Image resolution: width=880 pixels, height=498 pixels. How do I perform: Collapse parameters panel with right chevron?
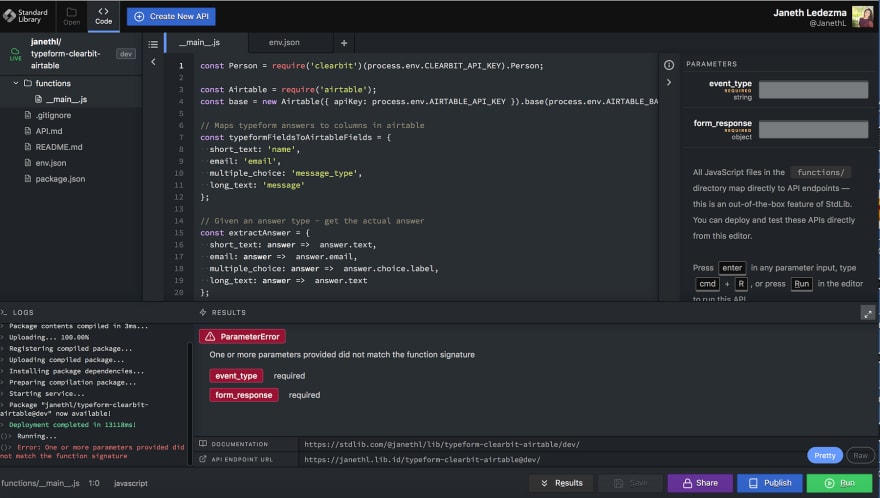669,83
